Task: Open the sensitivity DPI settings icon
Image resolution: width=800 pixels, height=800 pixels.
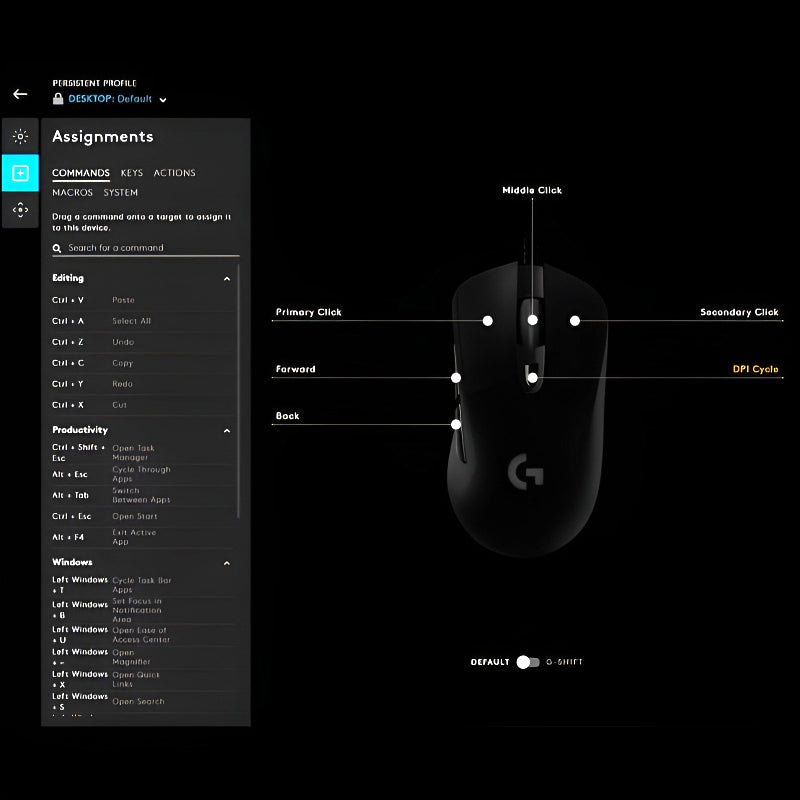Action: click(x=20, y=206)
